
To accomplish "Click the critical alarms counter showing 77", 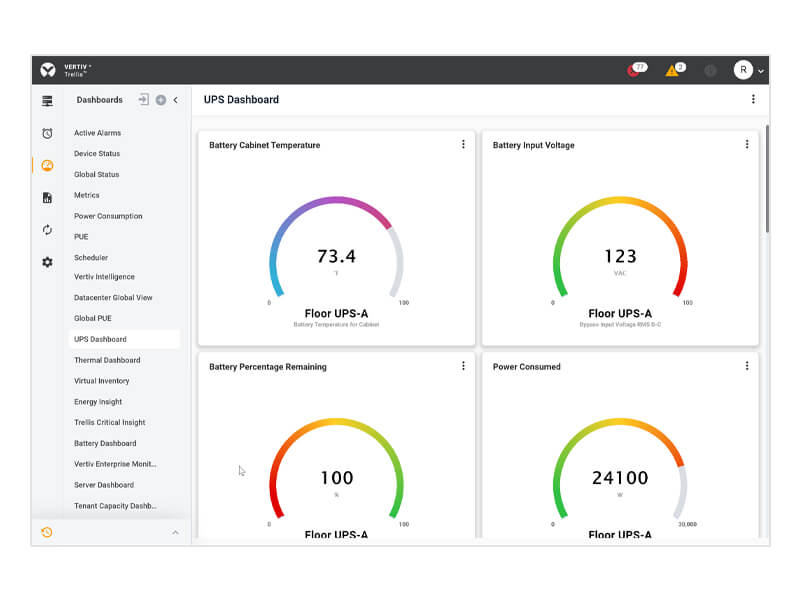I will click(x=634, y=69).
